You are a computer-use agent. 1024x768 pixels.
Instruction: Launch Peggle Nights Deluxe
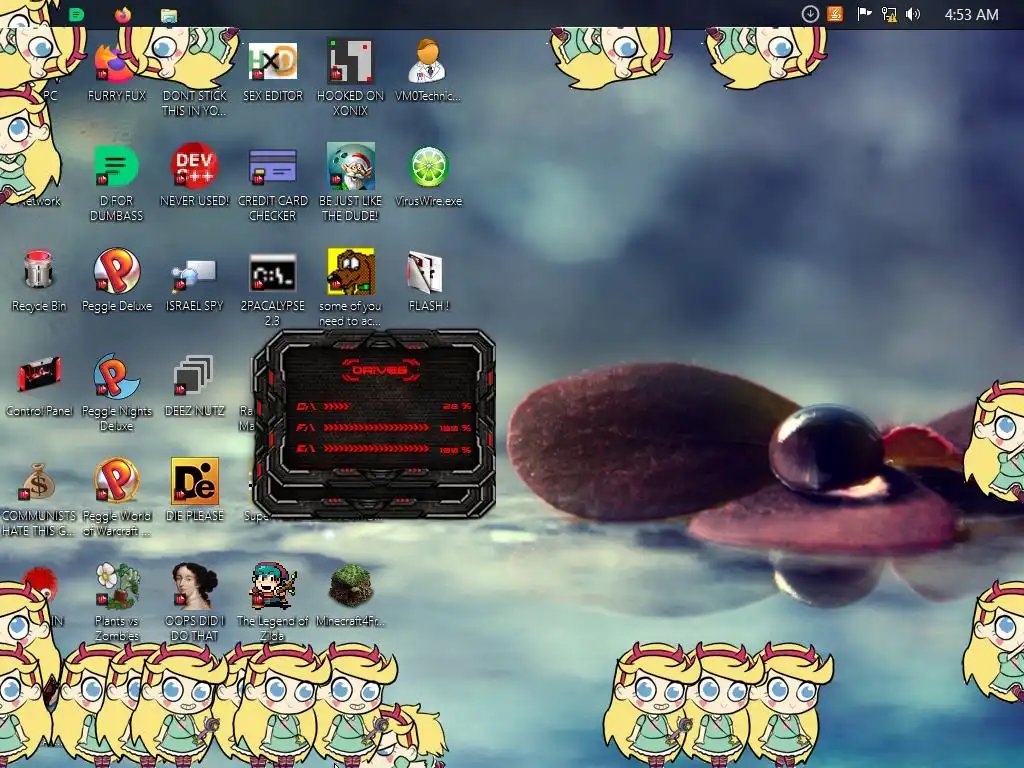click(116, 392)
